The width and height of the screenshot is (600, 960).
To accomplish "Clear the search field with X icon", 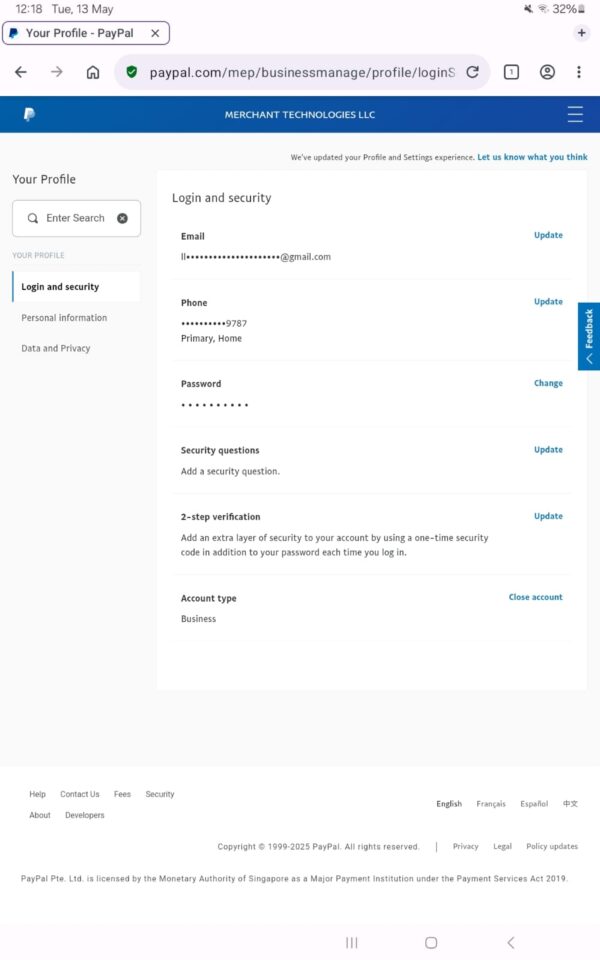I will click(122, 218).
